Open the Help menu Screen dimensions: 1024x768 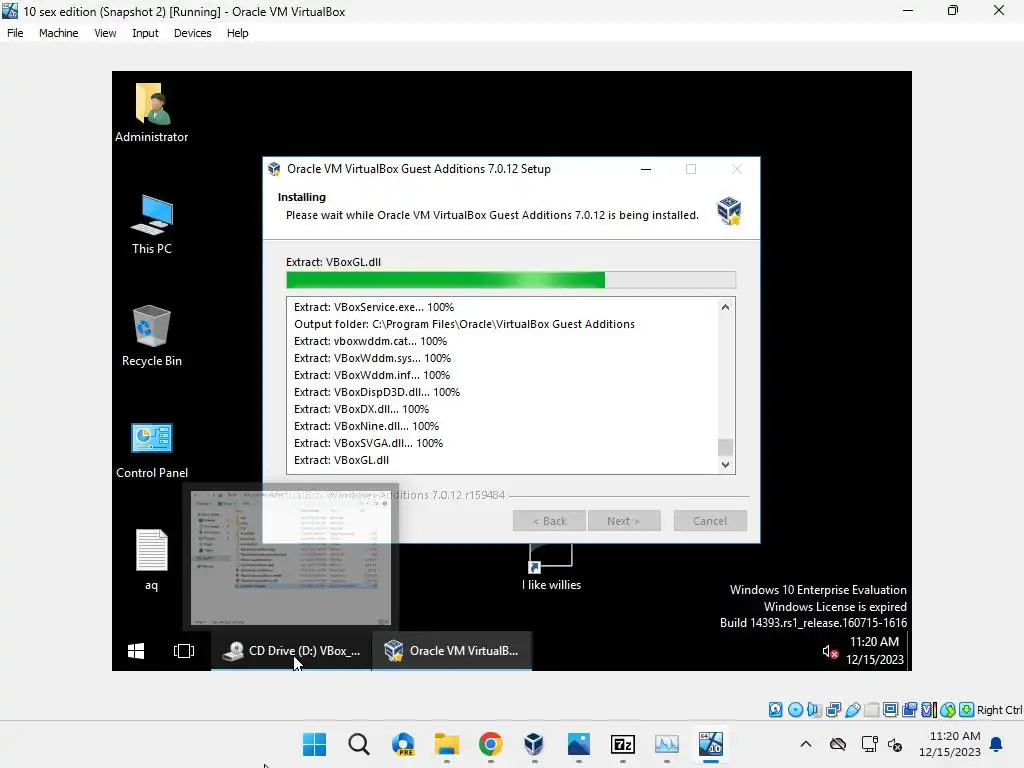[238, 33]
